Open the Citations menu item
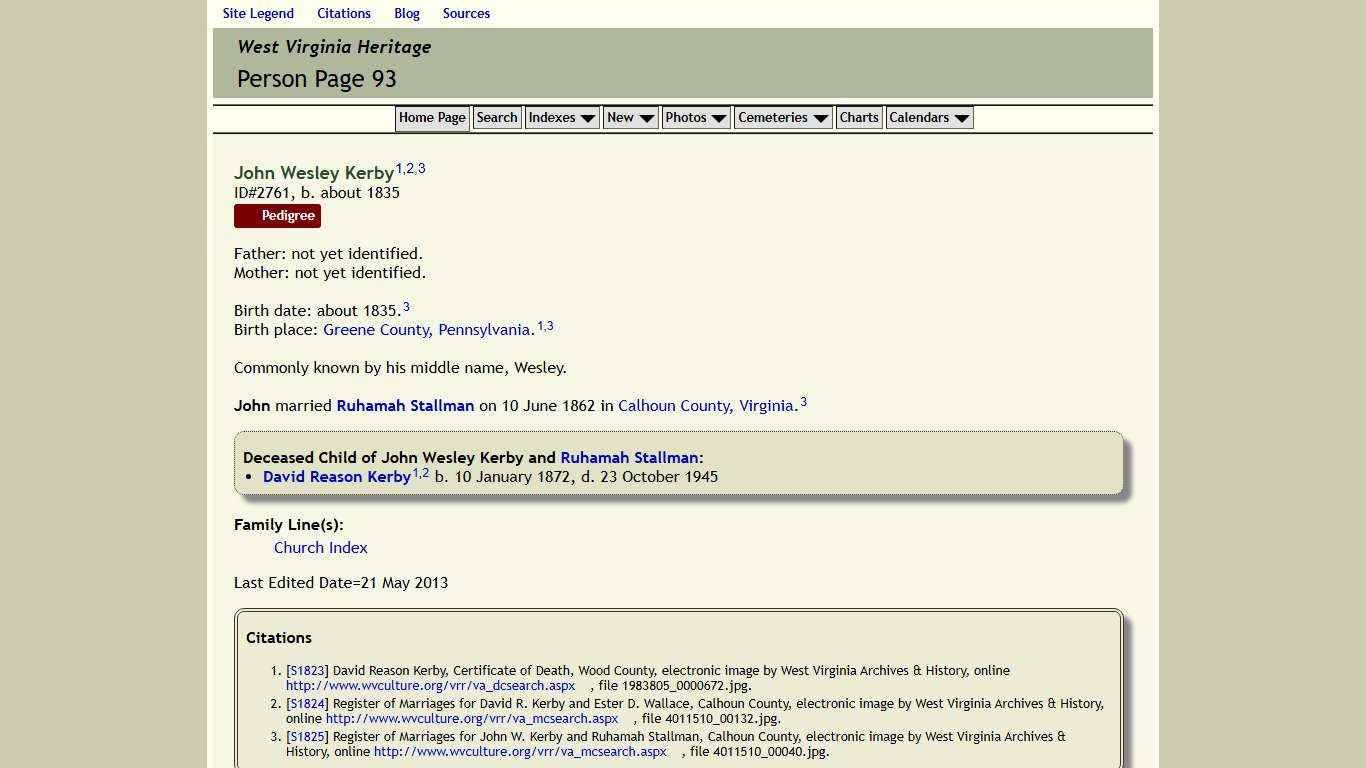 point(344,13)
